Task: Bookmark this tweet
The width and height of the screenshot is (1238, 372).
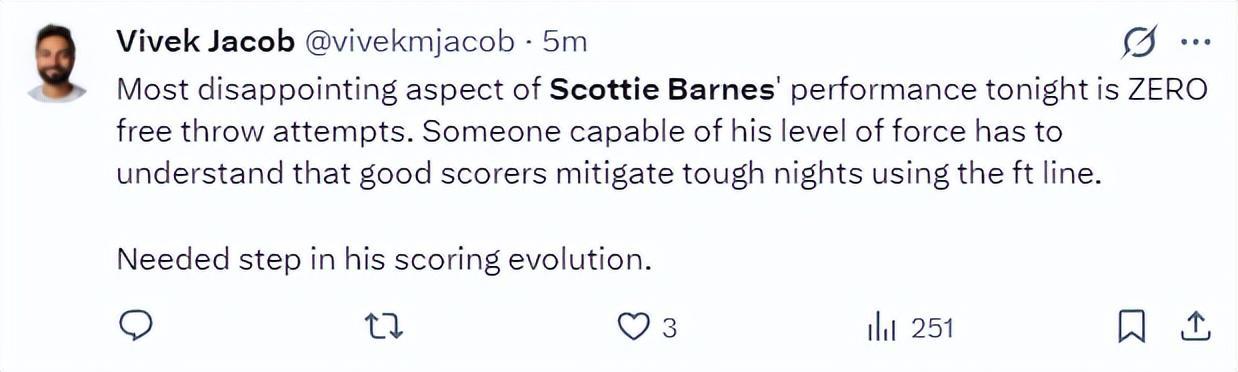Action: [x=1131, y=326]
